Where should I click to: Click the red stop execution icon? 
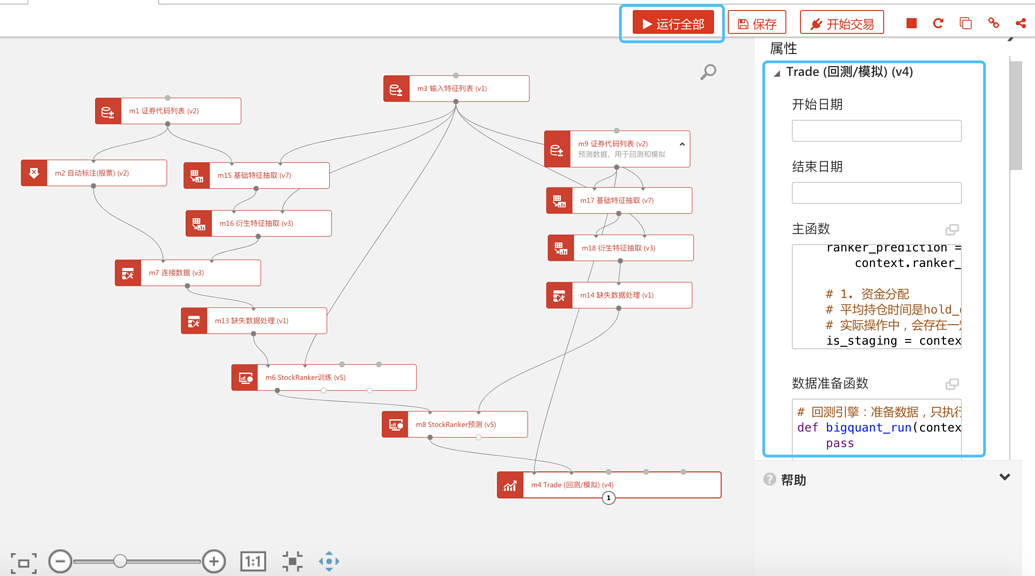pos(911,23)
